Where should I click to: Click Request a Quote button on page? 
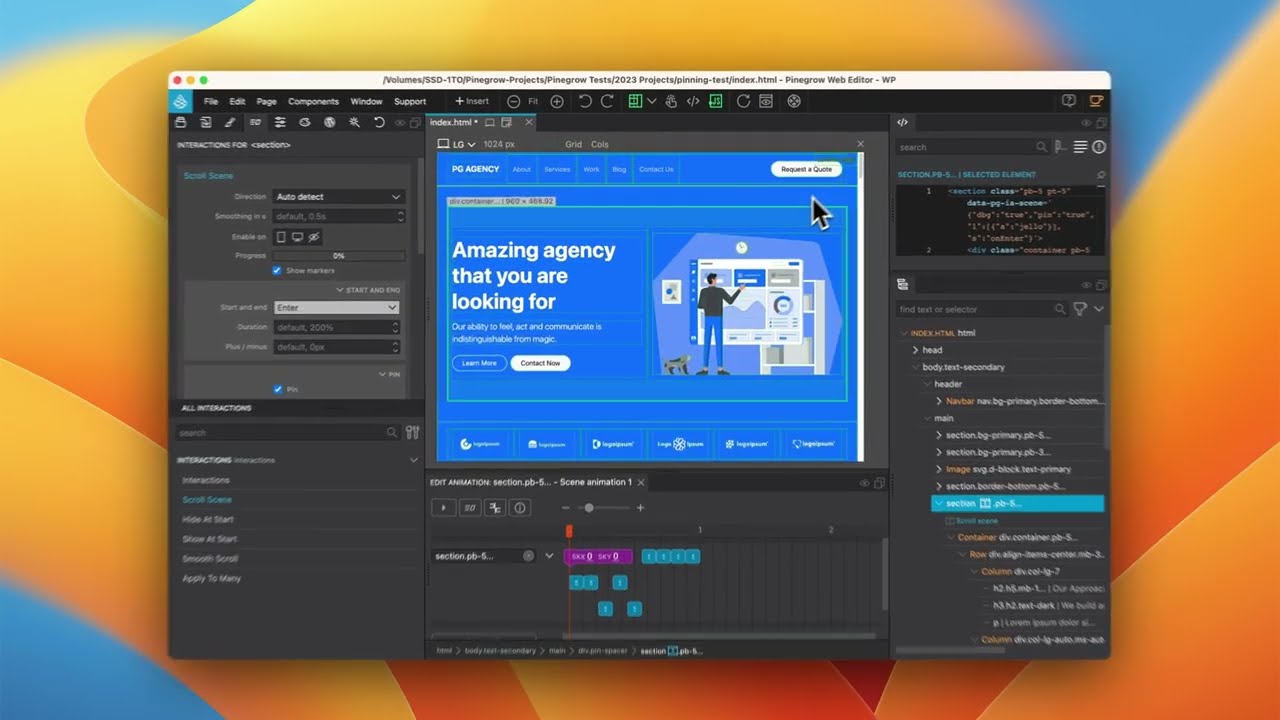pos(806,169)
